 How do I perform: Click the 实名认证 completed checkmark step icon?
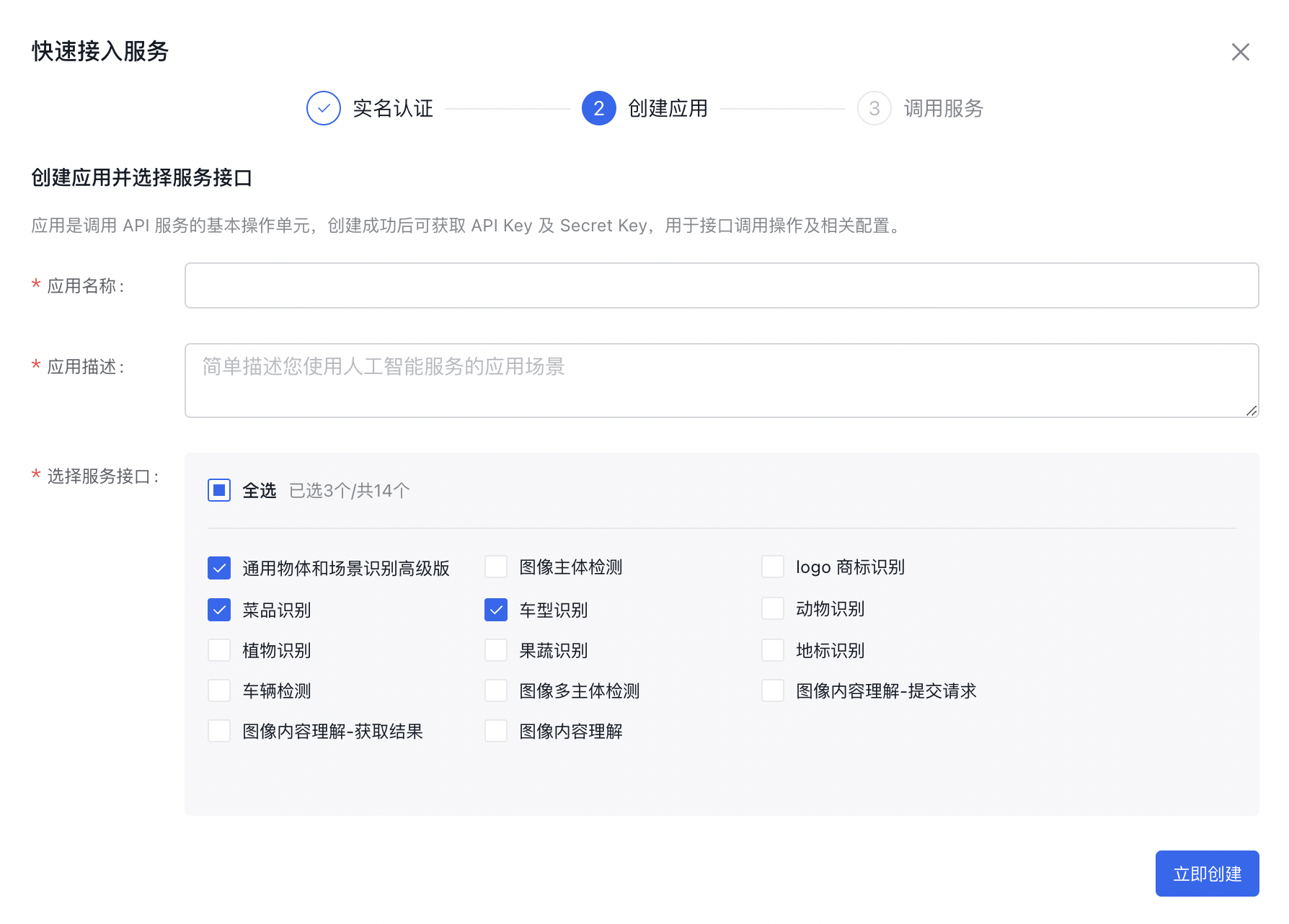point(324,109)
